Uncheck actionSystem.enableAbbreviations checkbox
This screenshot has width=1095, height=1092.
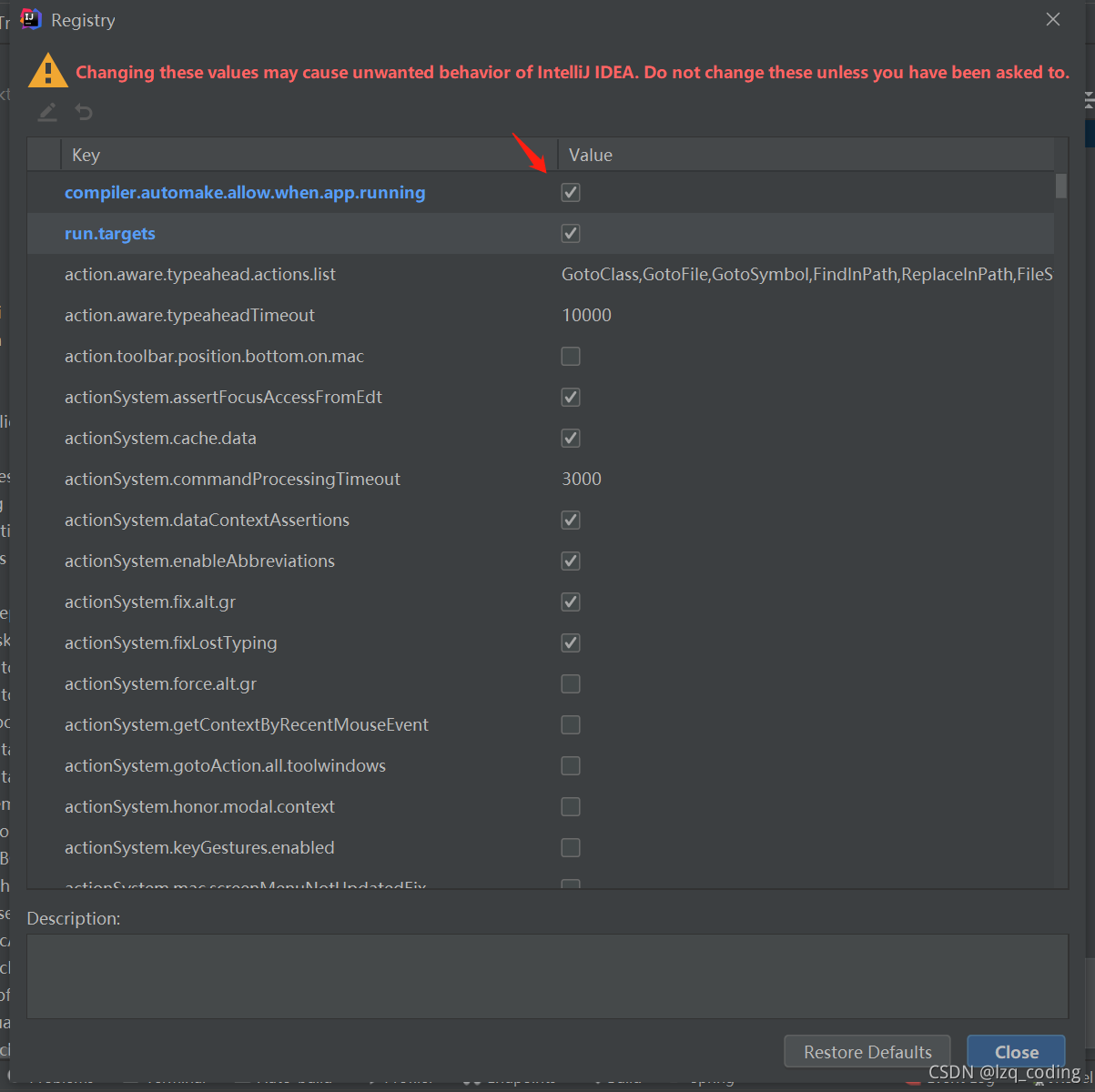tap(571, 561)
